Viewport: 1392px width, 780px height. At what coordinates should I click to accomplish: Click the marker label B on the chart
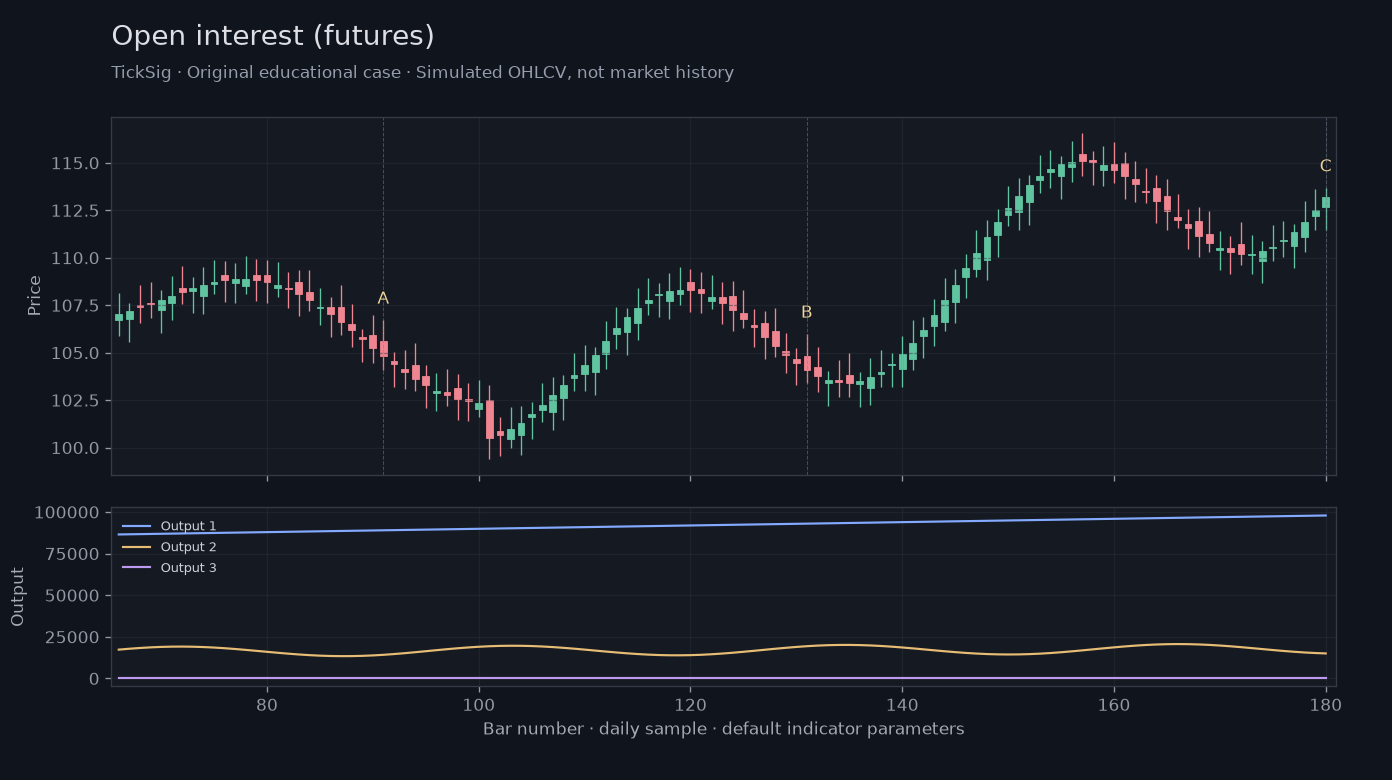(807, 312)
